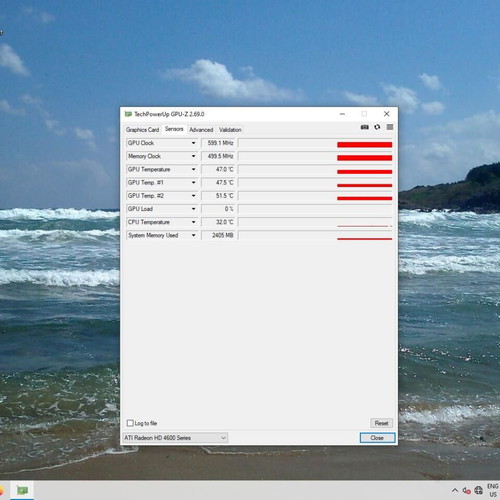Switch to the Graphics Card tab
This screenshot has height=500, width=500.
click(x=142, y=130)
